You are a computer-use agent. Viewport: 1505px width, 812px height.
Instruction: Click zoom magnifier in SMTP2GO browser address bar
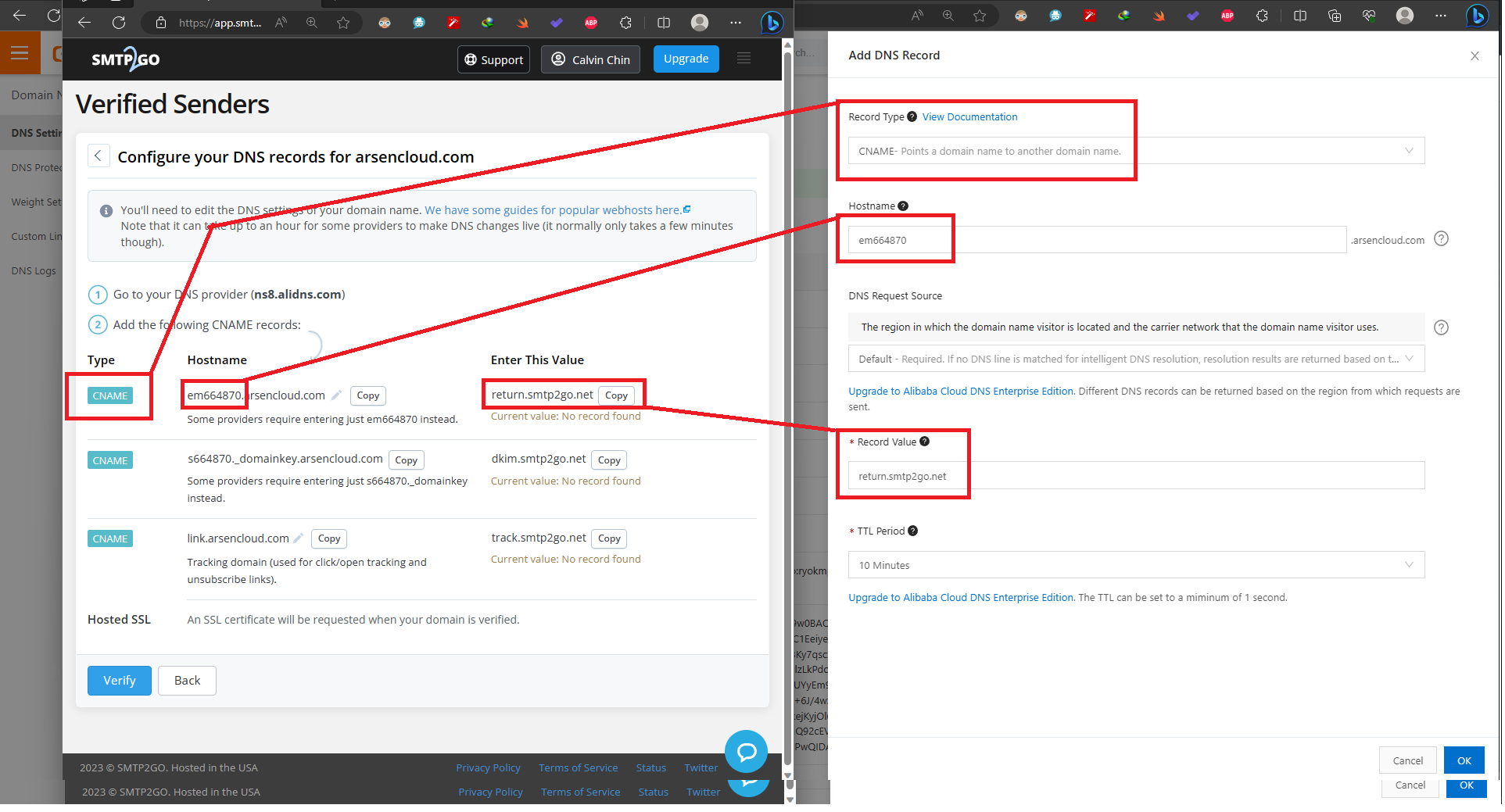[312, 23]
